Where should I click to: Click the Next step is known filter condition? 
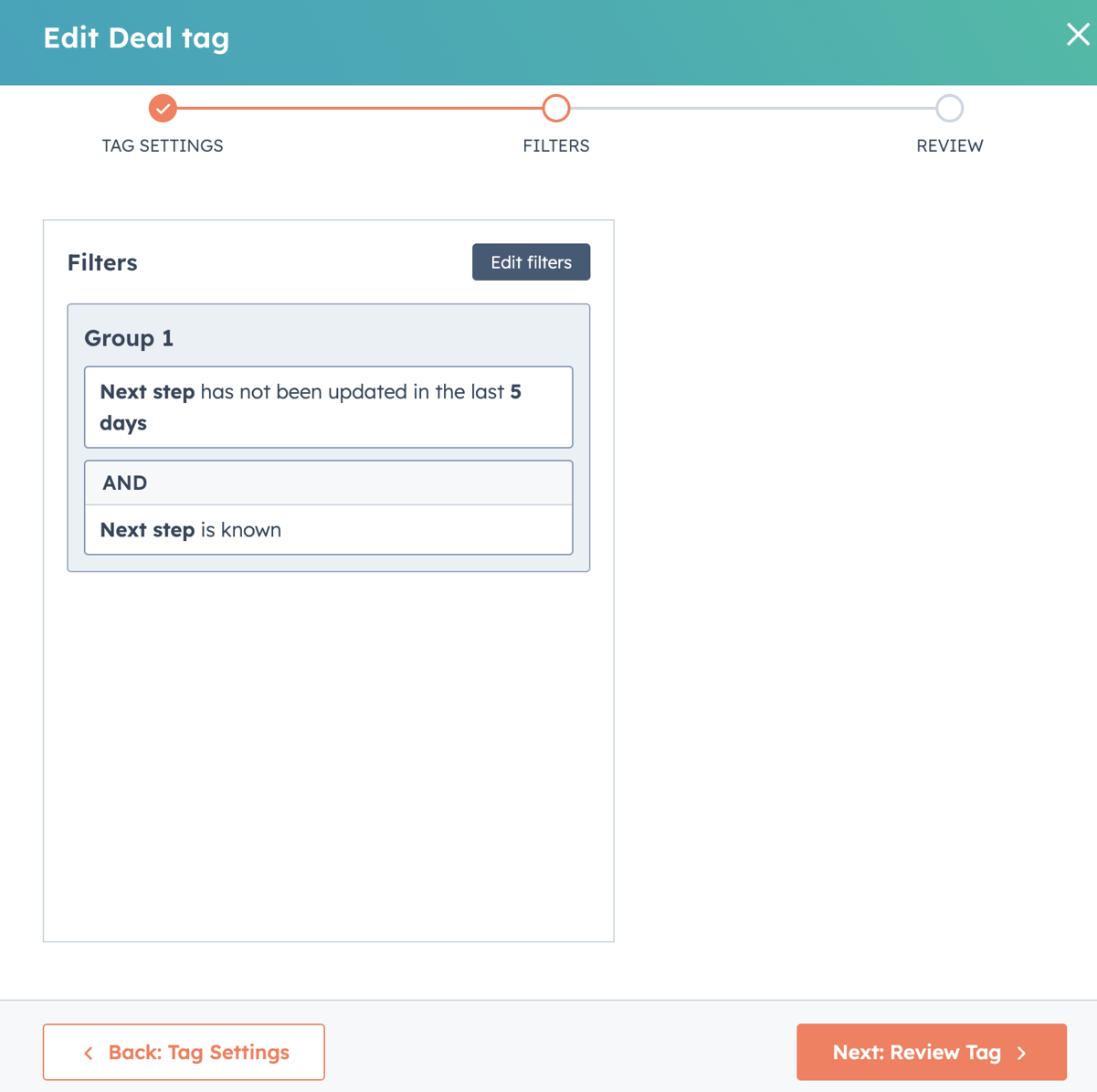(x=328, y=530)
